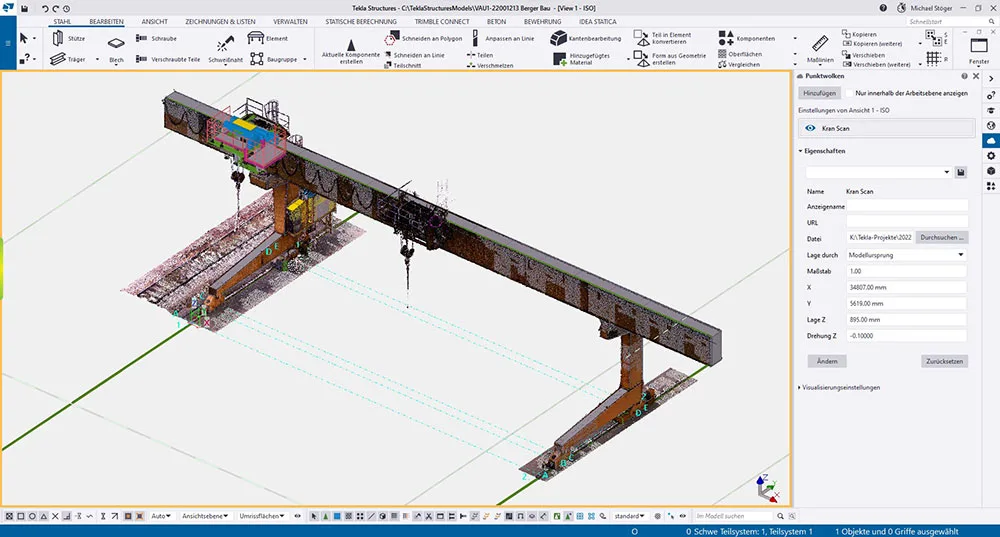Switch to the ANSICHT tab

(154, 22)
